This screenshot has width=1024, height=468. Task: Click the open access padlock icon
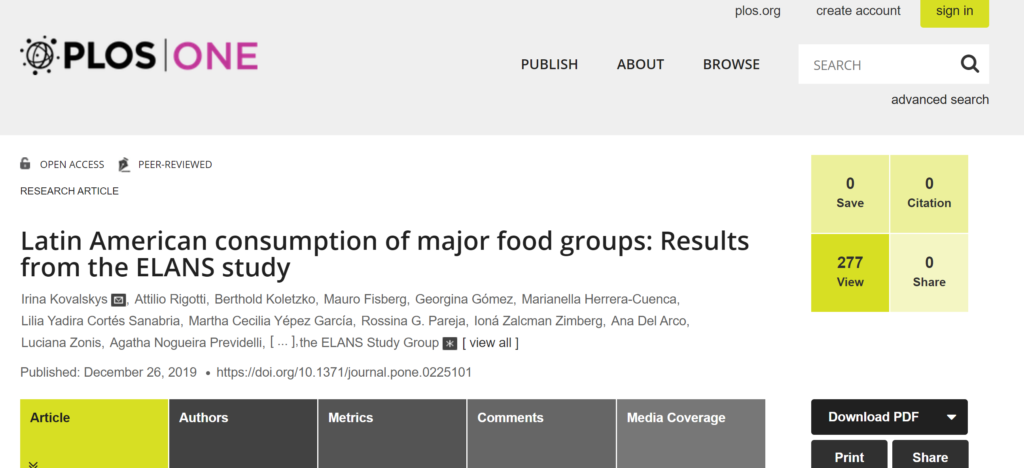pos(26,164)
